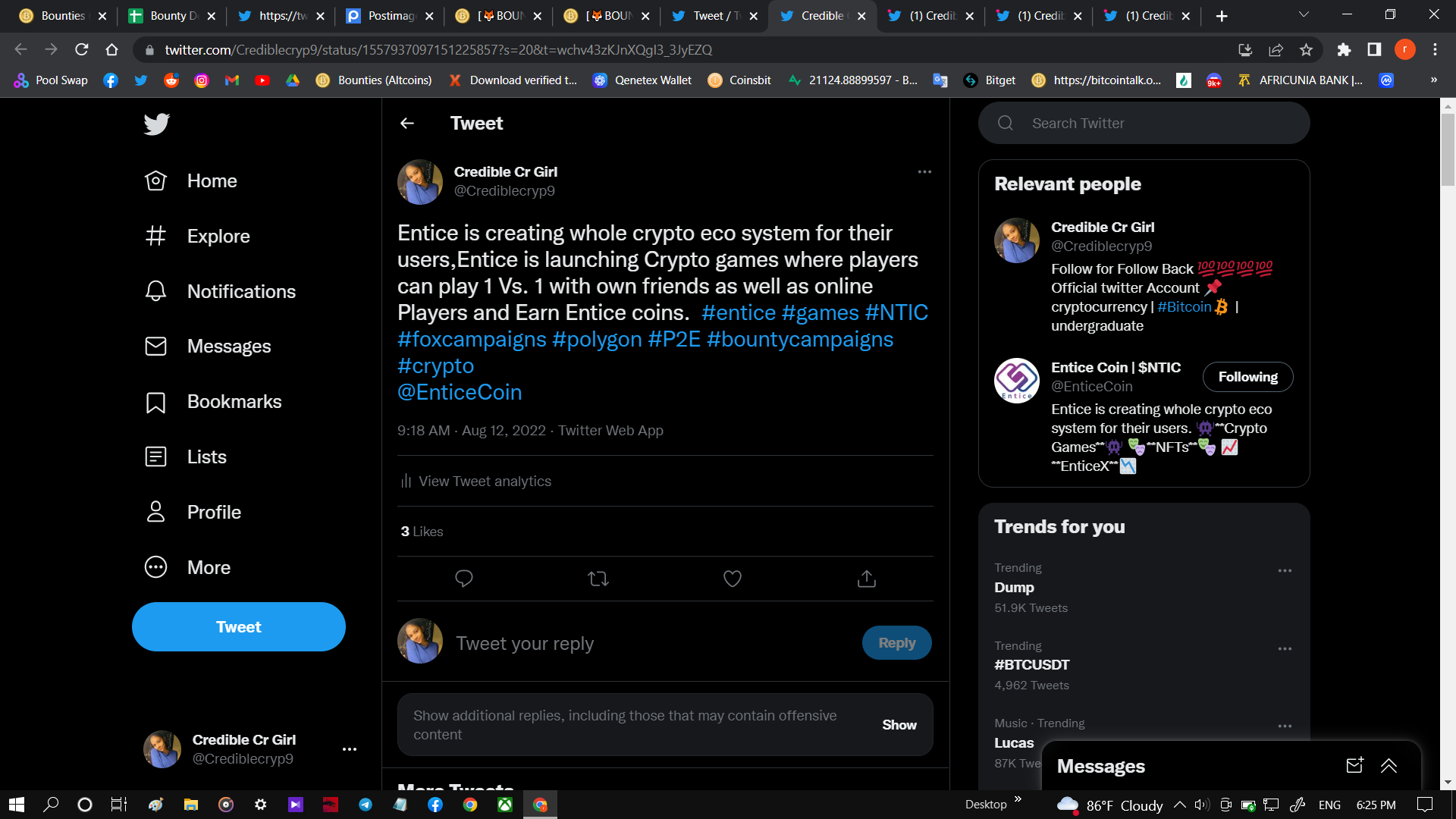Open the @EnticeCoin mention link
The height and width of the screenshot is (819, 1456).
coord(460,392)
